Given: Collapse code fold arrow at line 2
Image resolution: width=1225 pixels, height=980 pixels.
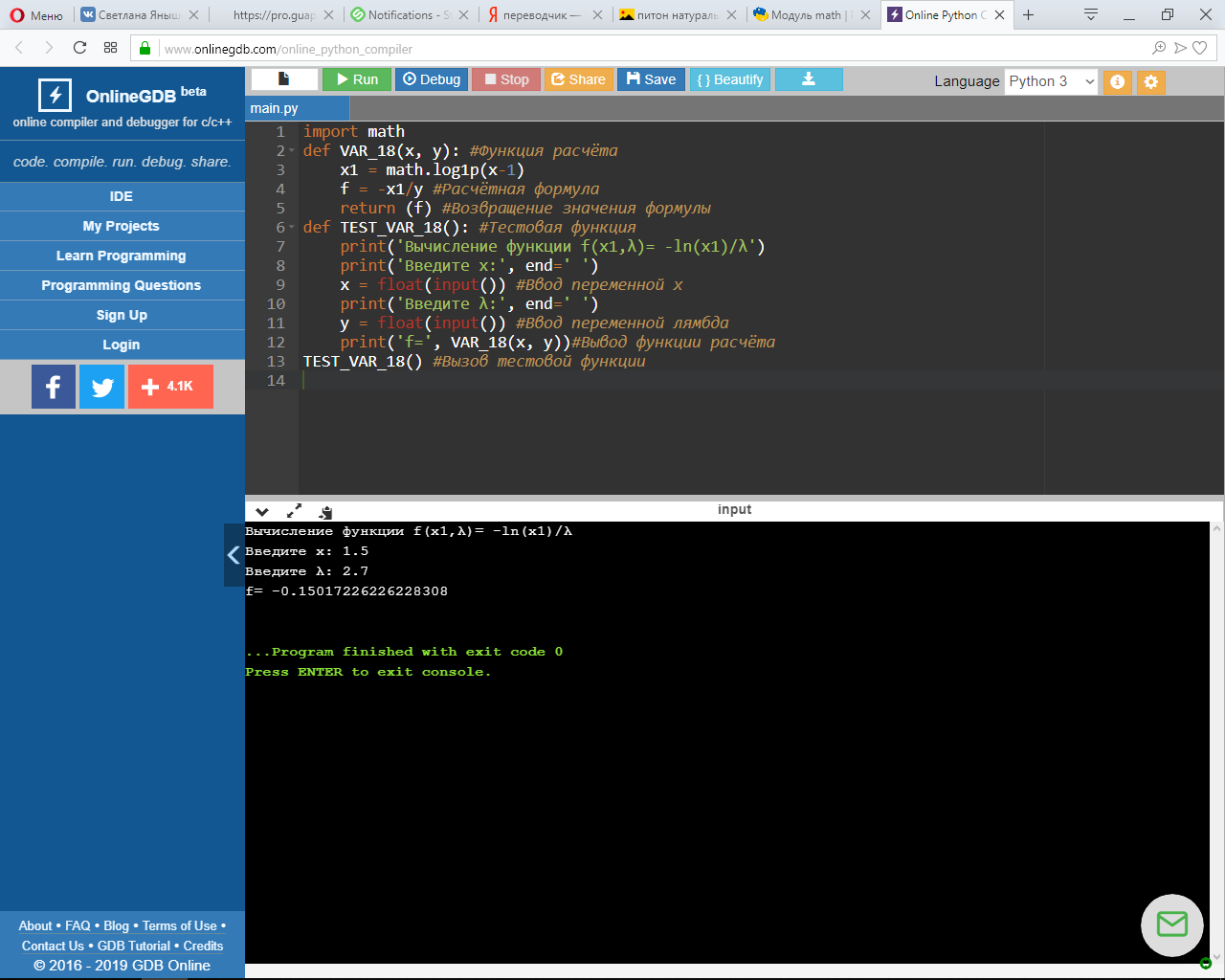Looking at the screenshot, I should tap(292, 151).
